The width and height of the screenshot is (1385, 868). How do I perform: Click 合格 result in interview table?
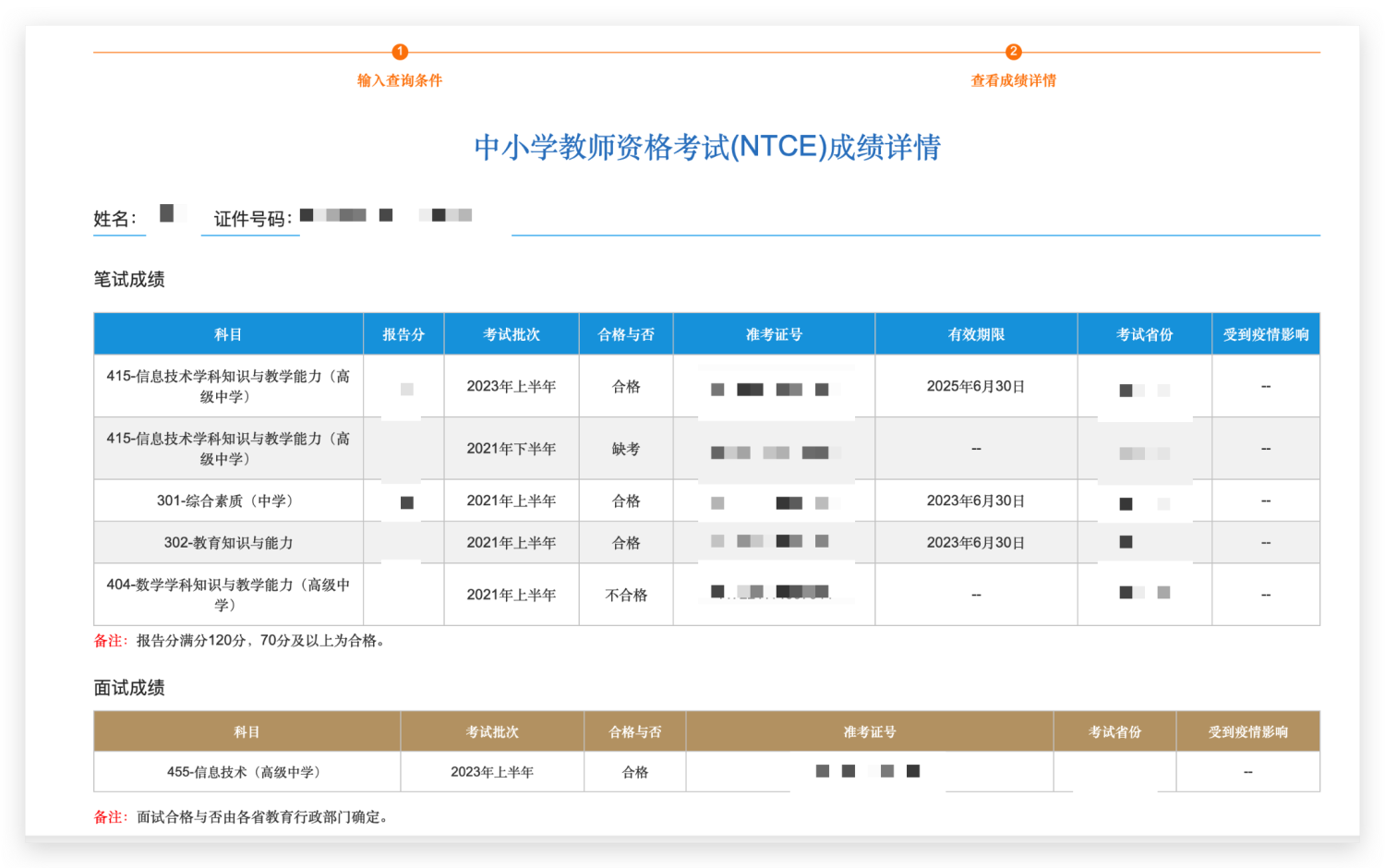click(x=635, y=772)
